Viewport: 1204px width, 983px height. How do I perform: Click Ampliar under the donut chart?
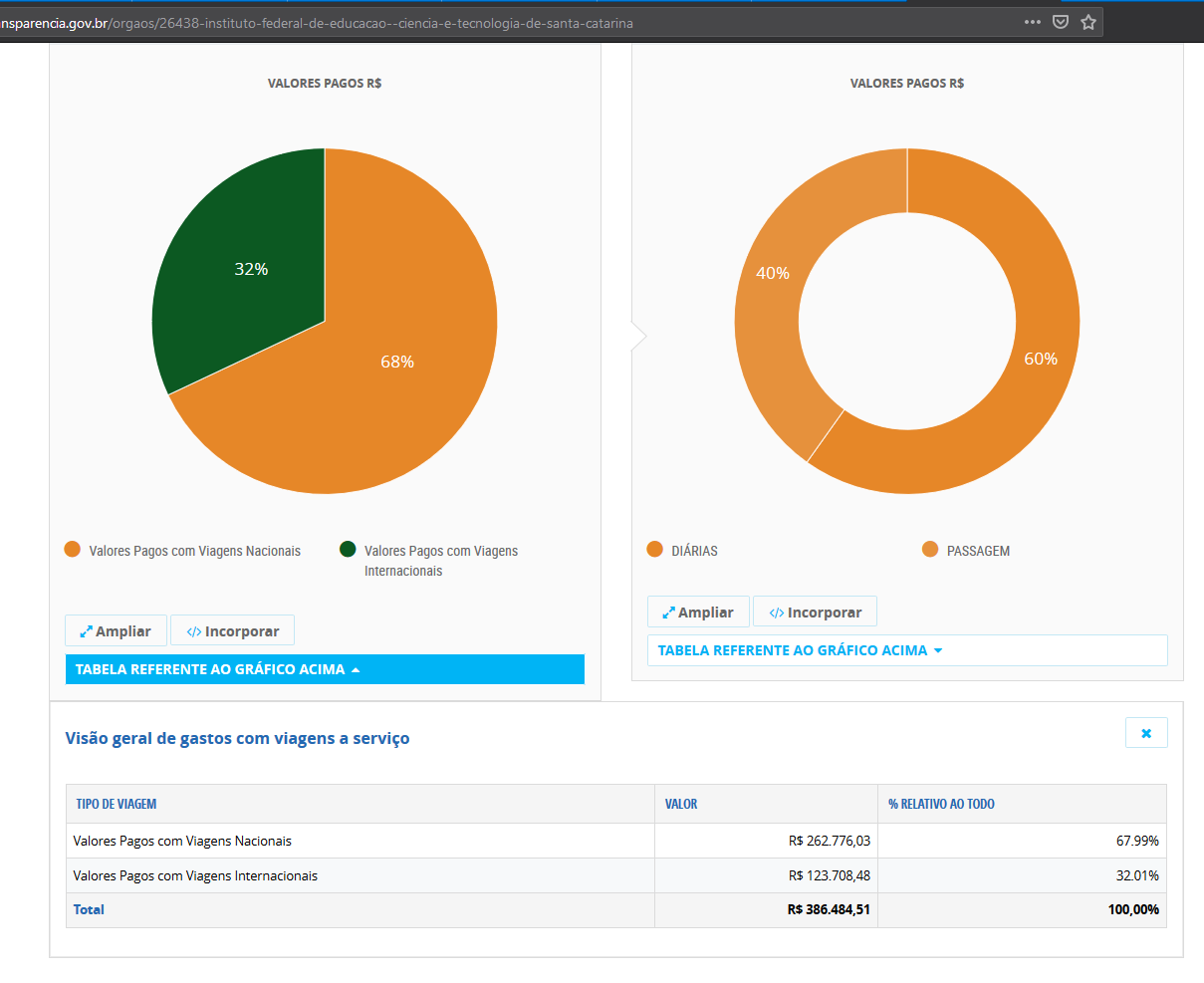coord(698,612)
